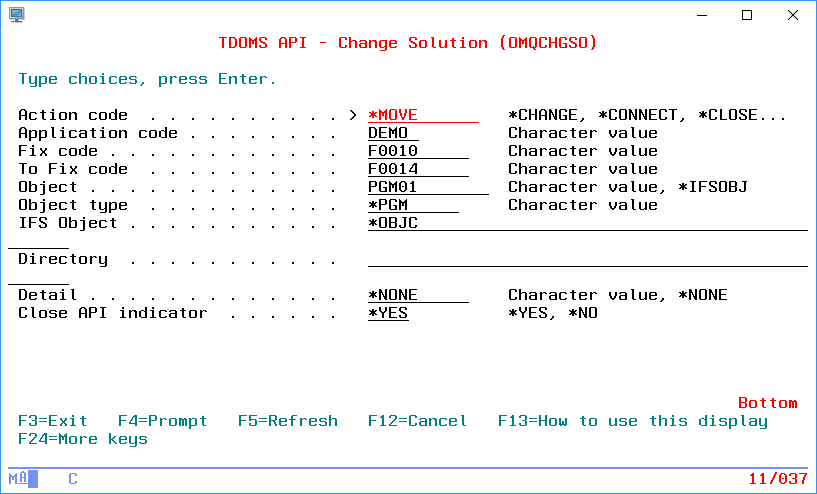Viewport: 817px width, 494px height.
Task: Activate the F5=Refresh key label
Action: pos(287,421)
